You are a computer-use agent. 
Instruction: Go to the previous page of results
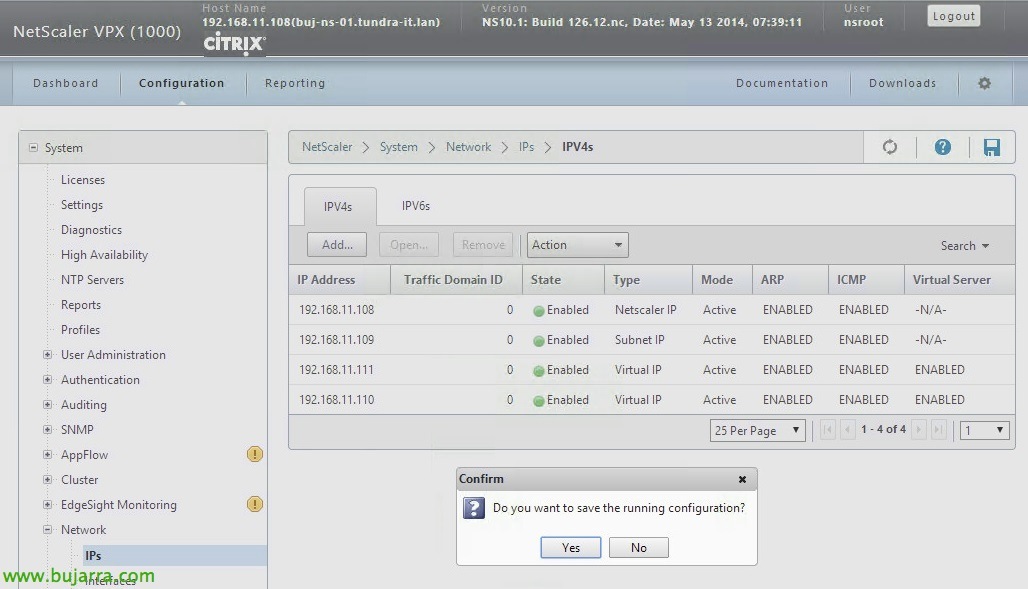848,430
